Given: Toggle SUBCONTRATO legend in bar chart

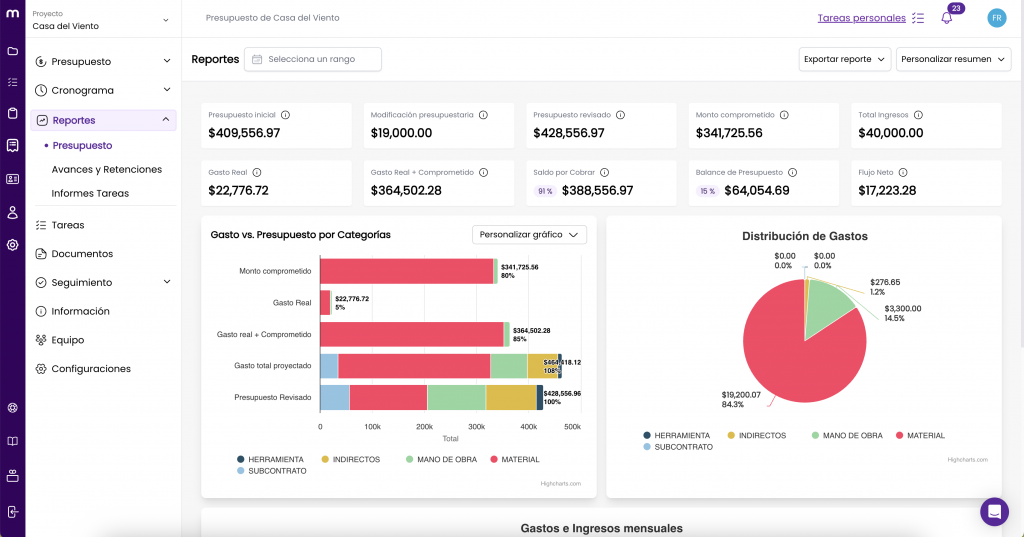Looking at the screenshot, I should click(x=271, y=471).
